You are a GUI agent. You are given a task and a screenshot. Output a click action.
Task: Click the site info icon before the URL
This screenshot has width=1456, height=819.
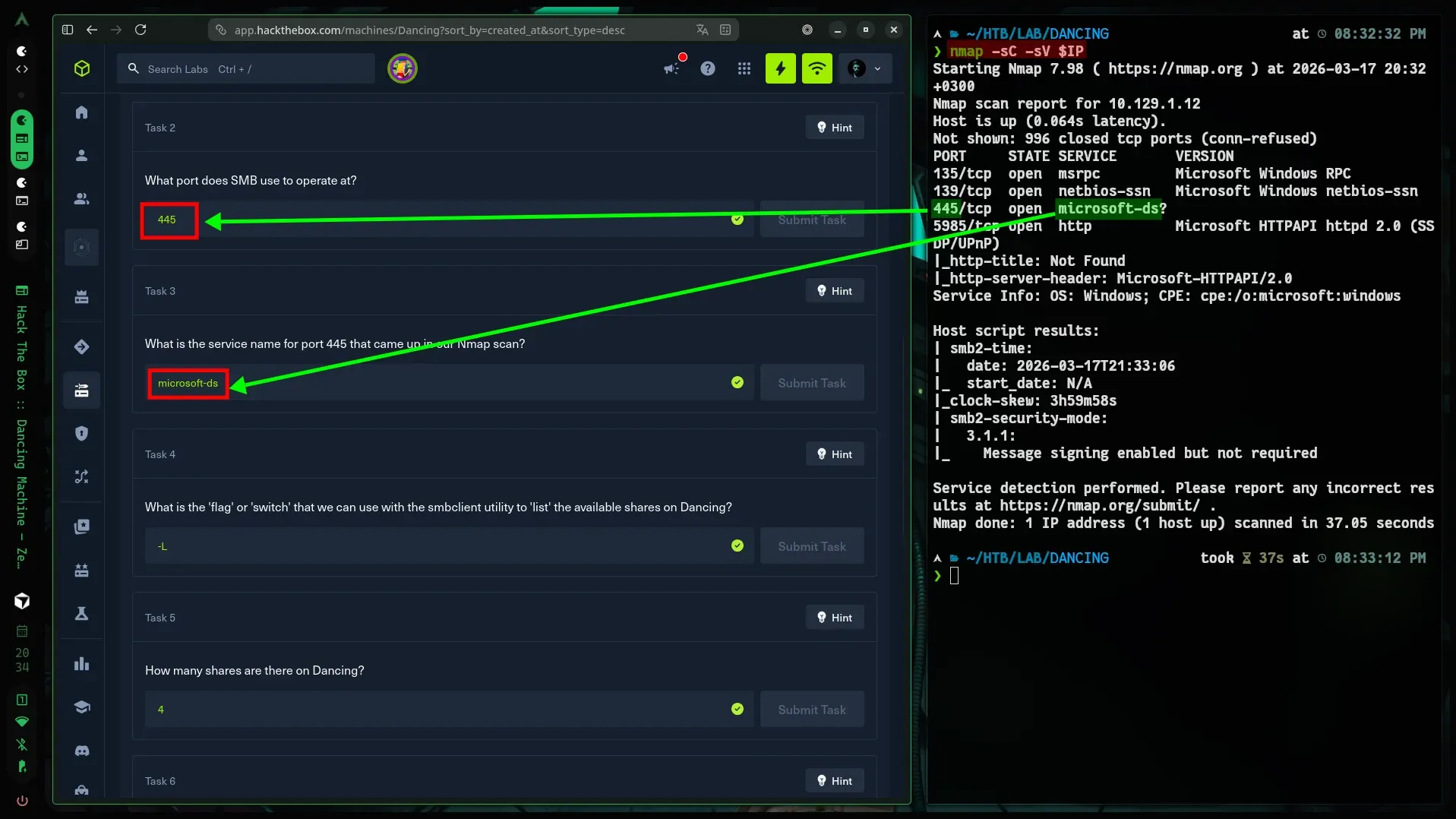pyautogui.click(x=221, y=30)
